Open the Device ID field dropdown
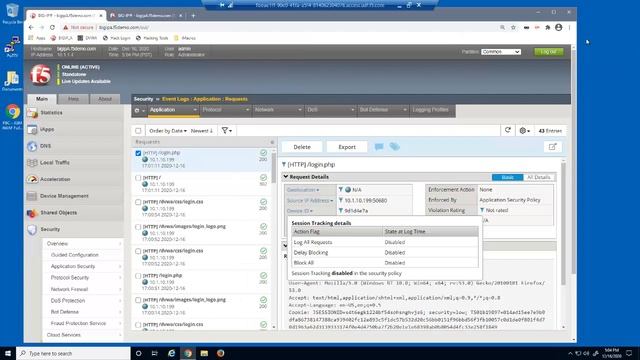The width and height of the screenshot is (640, 360). 300,211
